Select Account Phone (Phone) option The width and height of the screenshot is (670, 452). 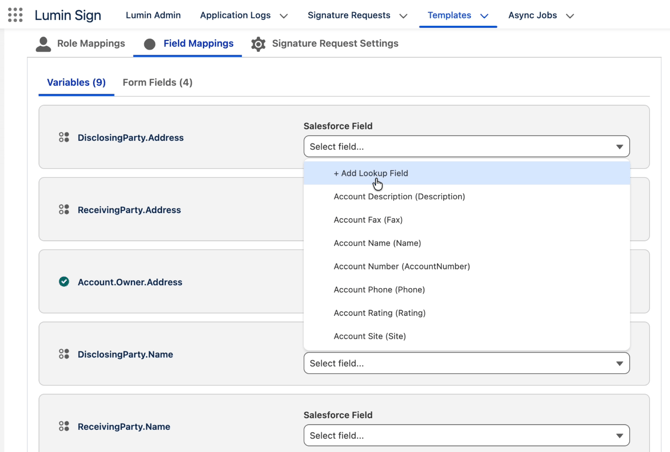(379, 290)
